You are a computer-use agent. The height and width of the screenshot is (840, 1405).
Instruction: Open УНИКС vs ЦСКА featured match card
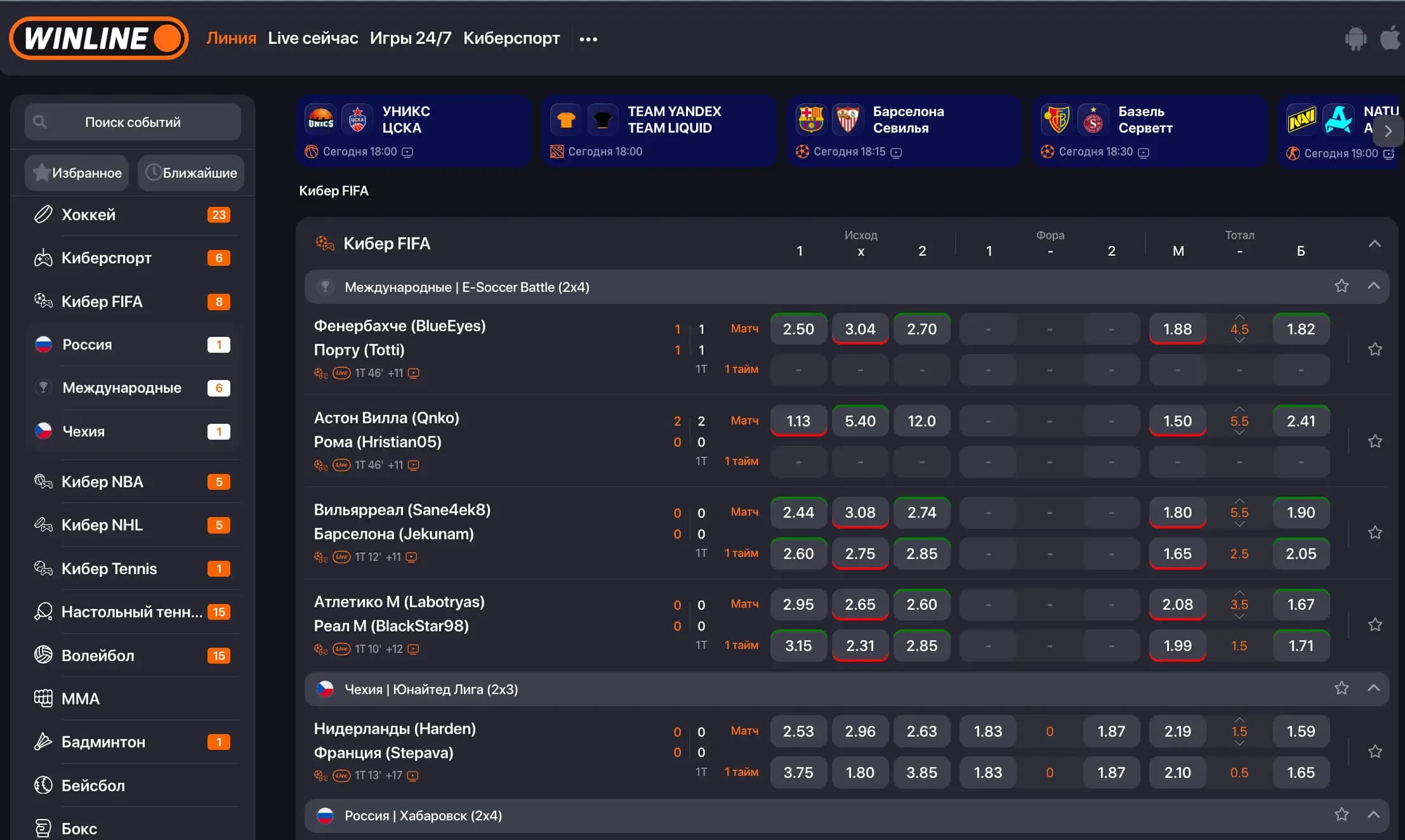pyautogui.click(x=413, y=131)
